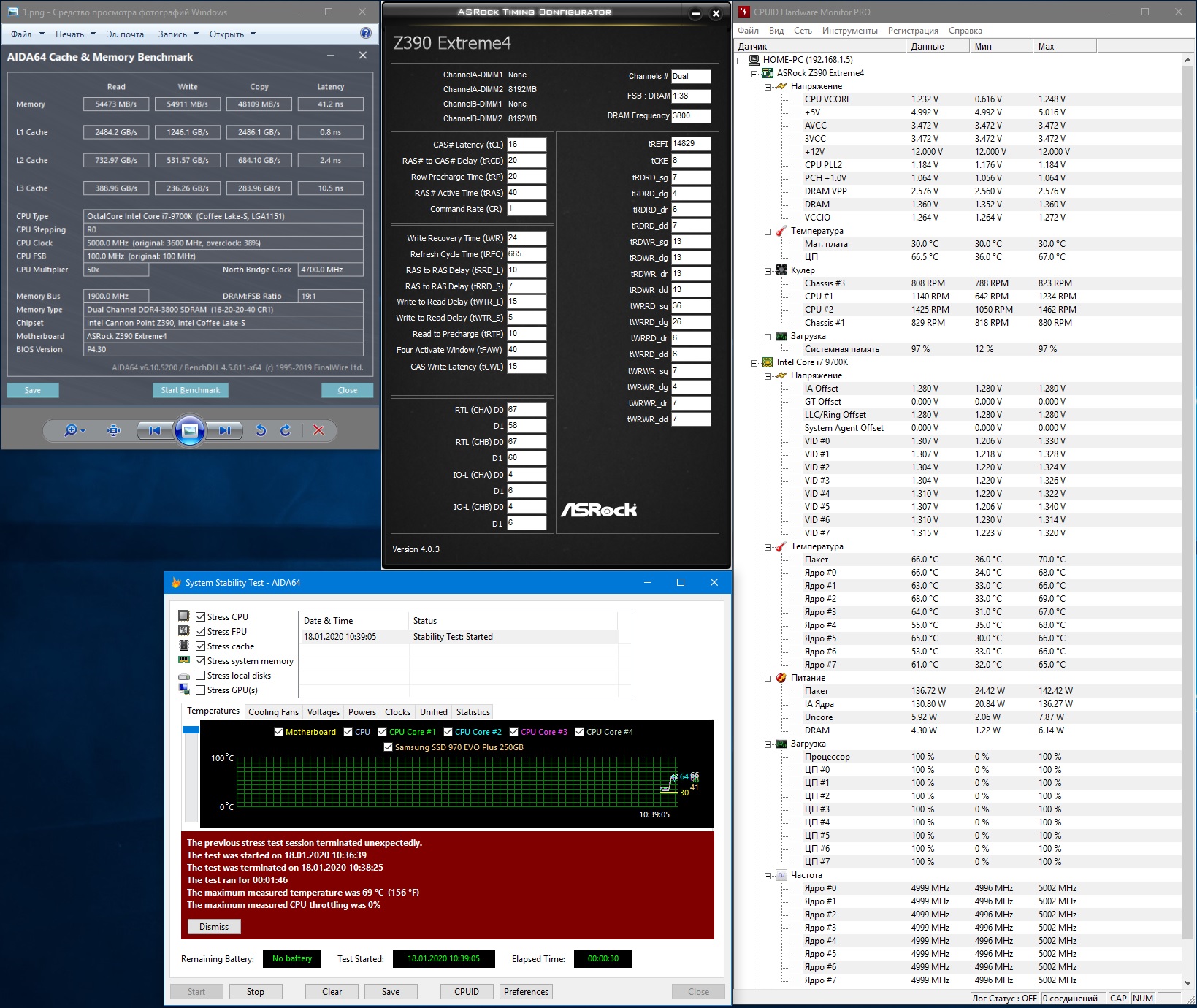Open the Открыть dropdown in photo viewer

(232, 34)
